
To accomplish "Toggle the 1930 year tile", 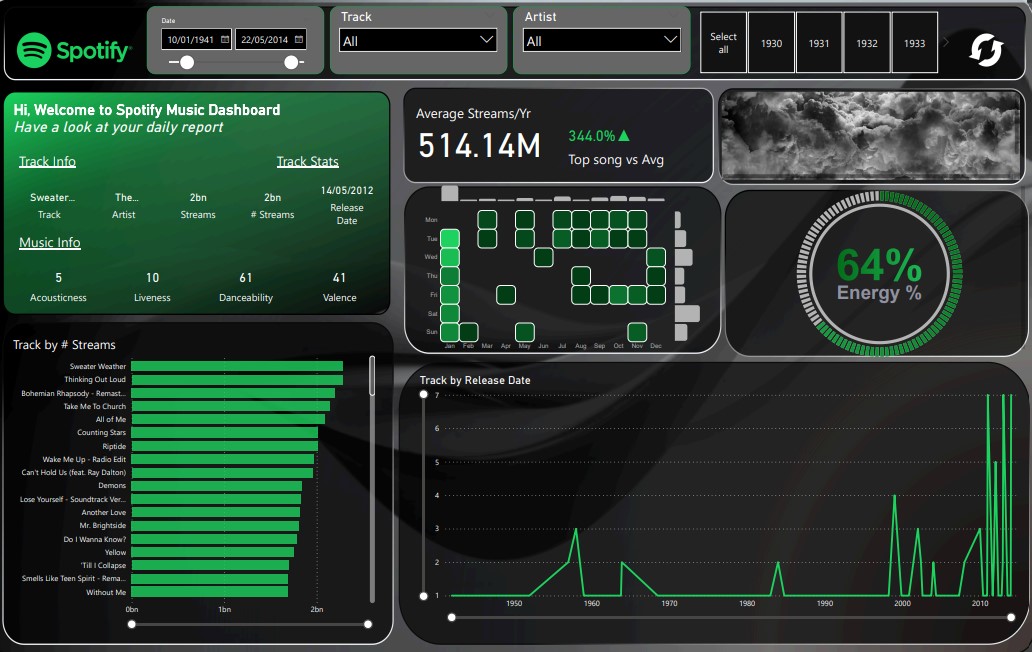I will coord(771,43).
